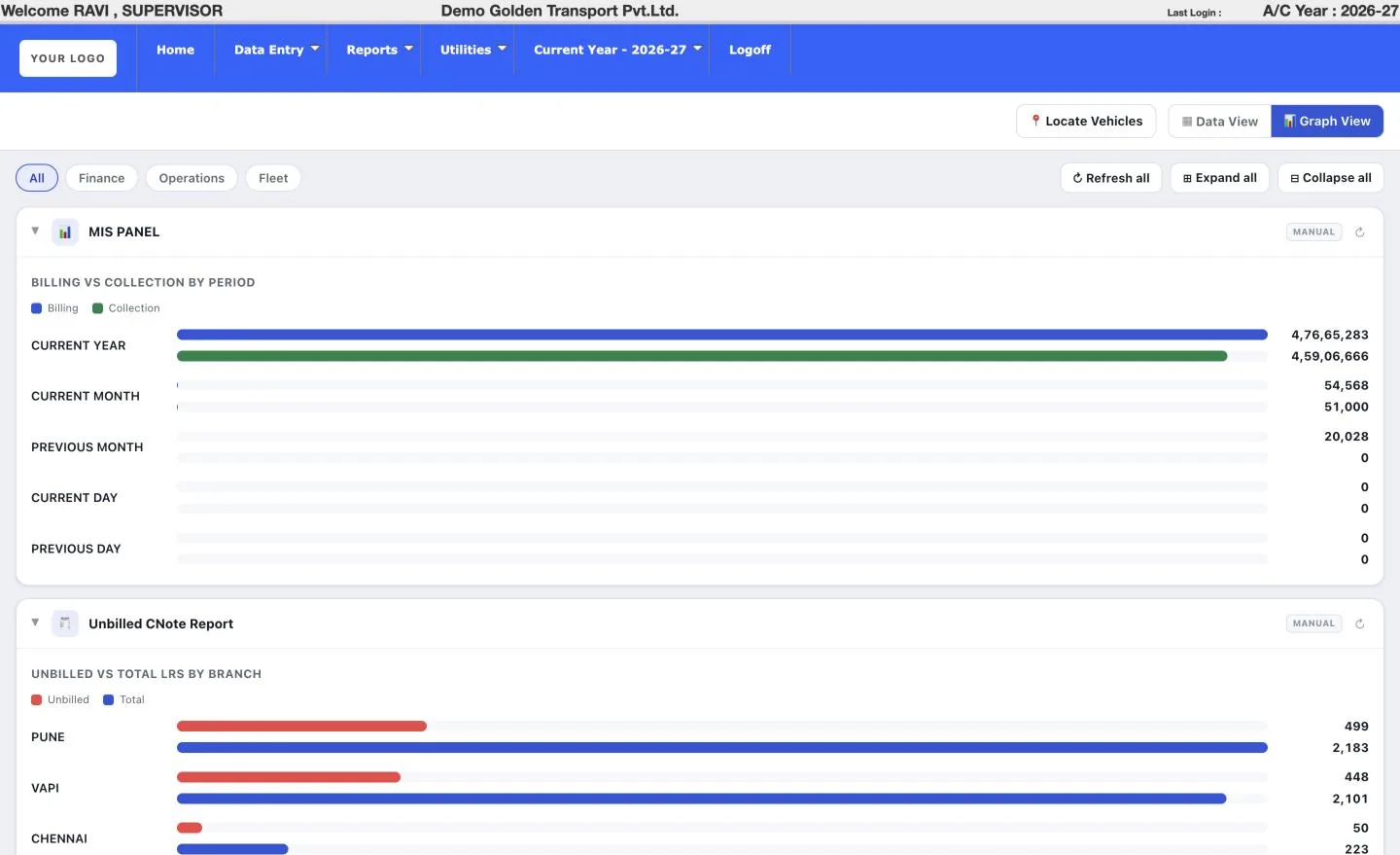Image resolution: width=1400 pixels, height=855 pixels.
Task: Click MANUAL badge on Unbilled CNote Report
Action: click(x=1313, y=623)
